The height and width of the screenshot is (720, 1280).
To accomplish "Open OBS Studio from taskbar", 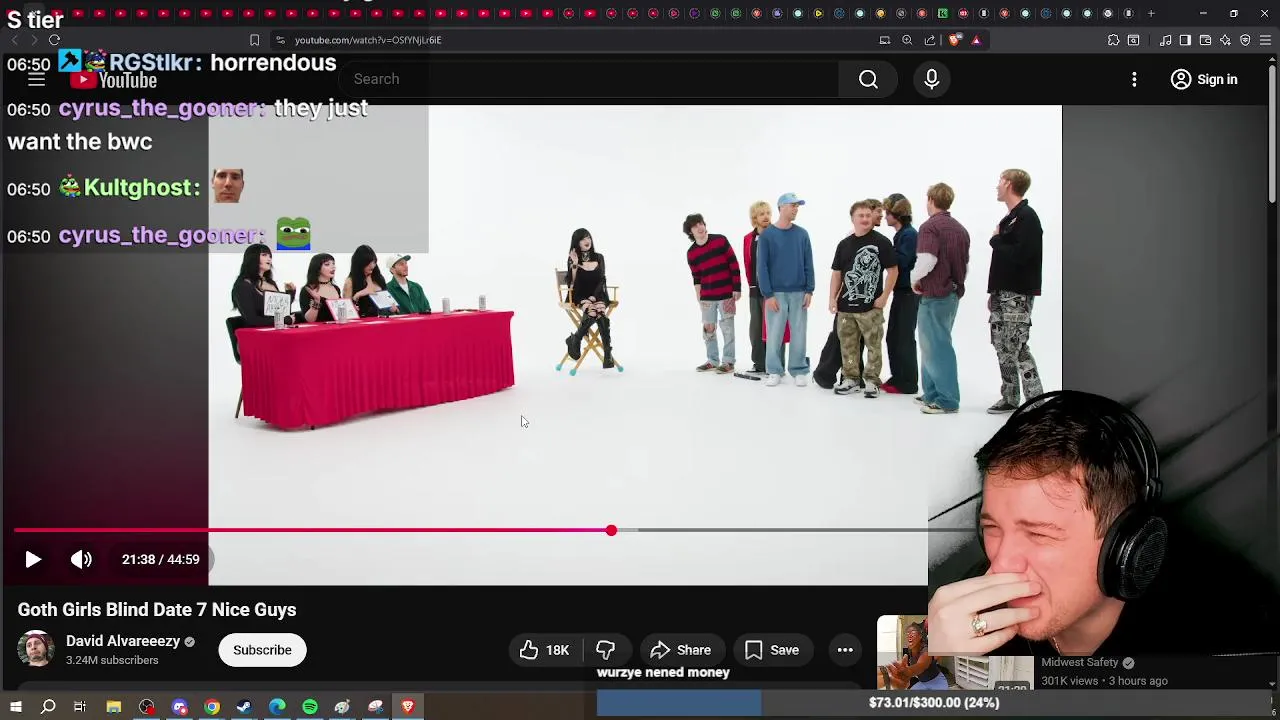I will point(147,707).
